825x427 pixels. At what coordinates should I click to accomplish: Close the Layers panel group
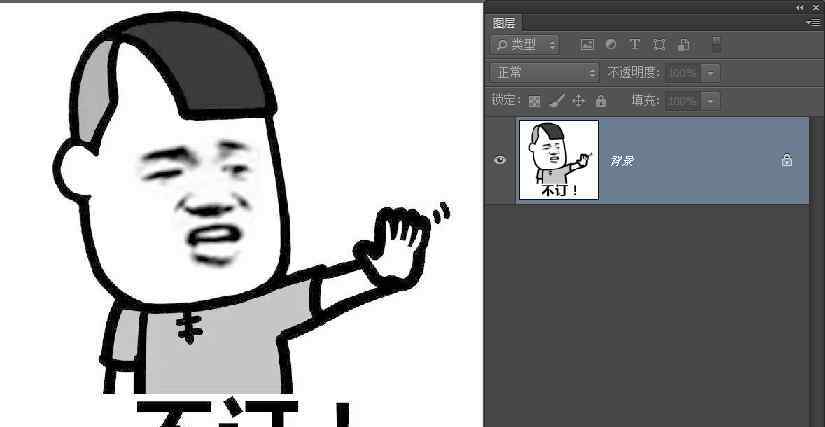pyautogui.click(x=816, y=7)
